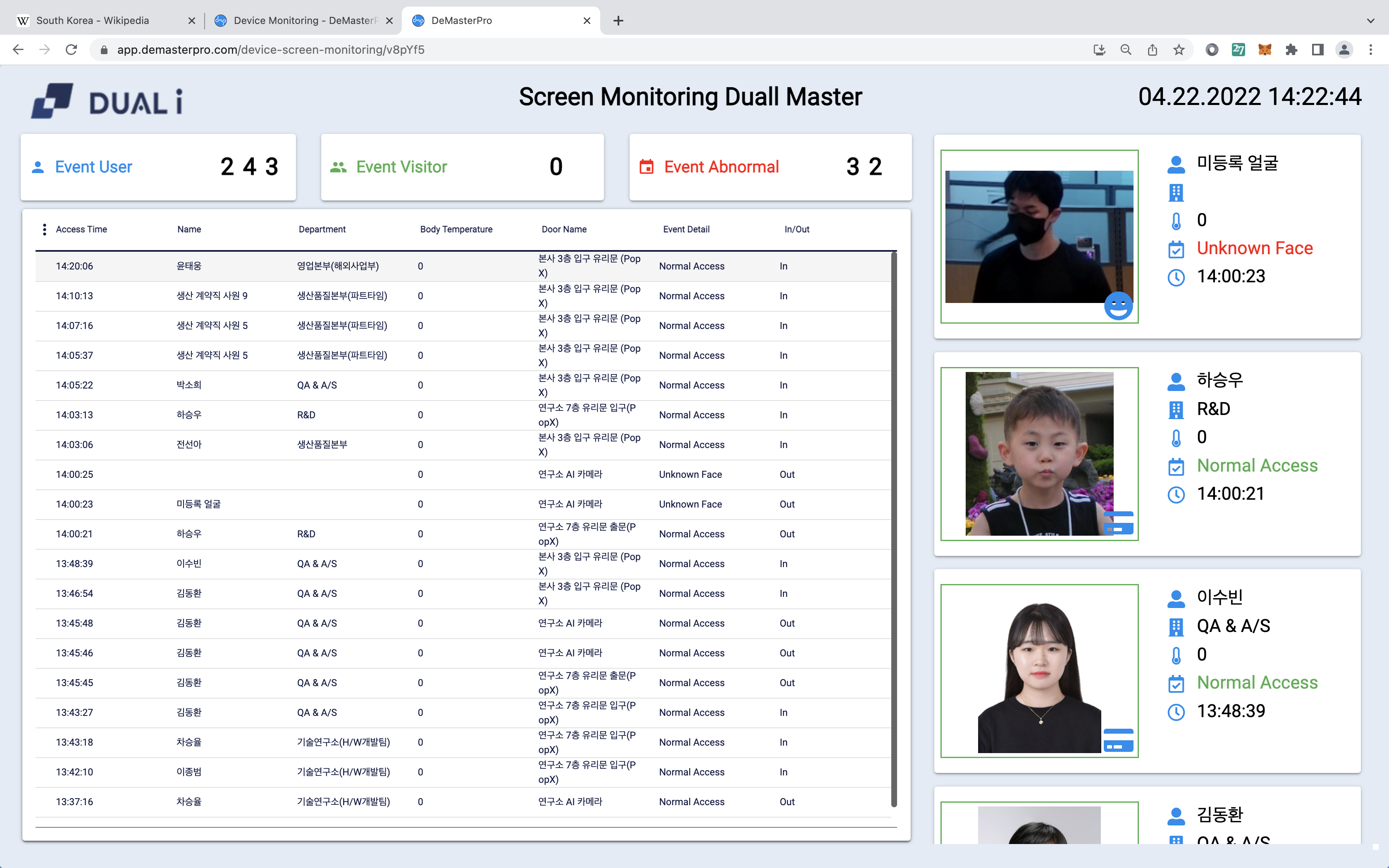Click the Screen Monitoring Duall Master title

click(690, 96)
